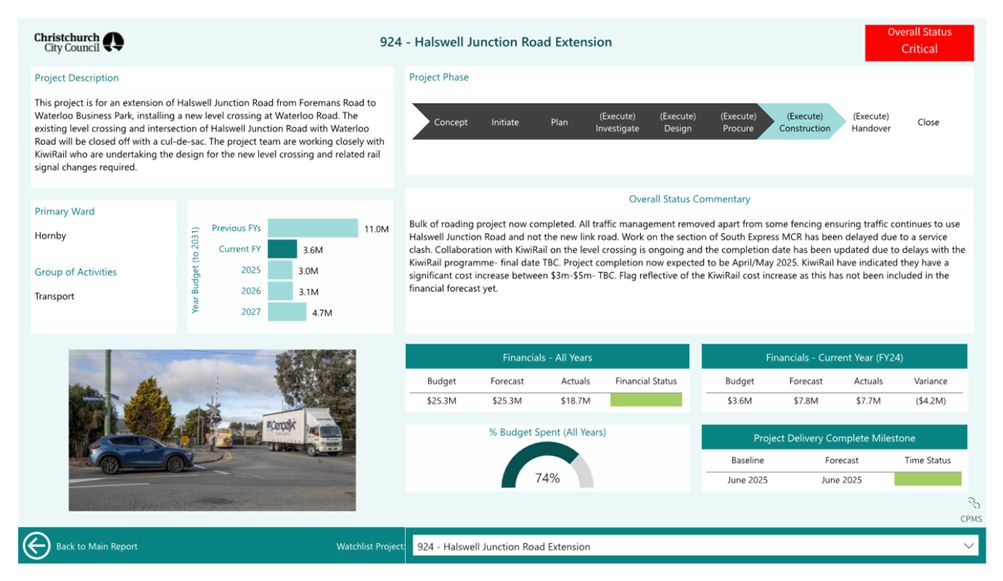This screenshot has width=1003, height=581.
Task: Click the Financials - Current Year (FY24) header
Action: (x=834, y=357)
